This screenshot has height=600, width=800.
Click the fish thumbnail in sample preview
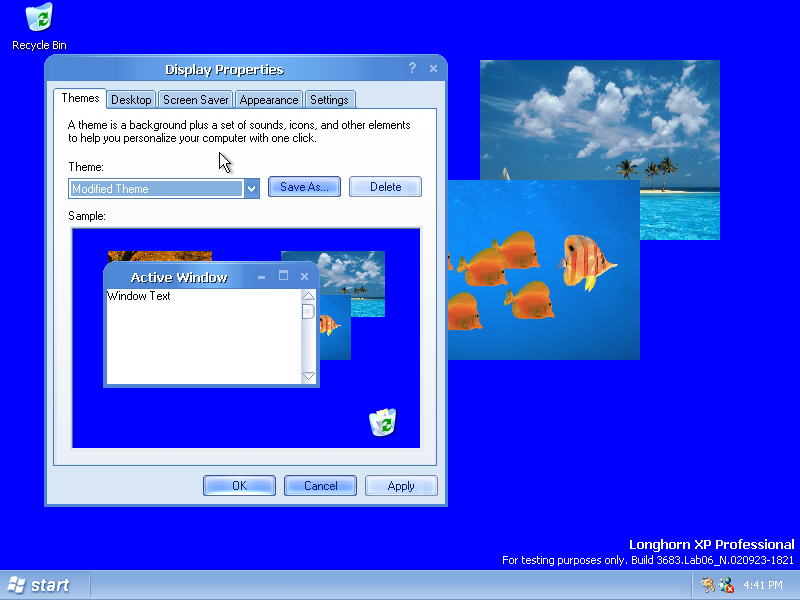click(x=335, y=328)
